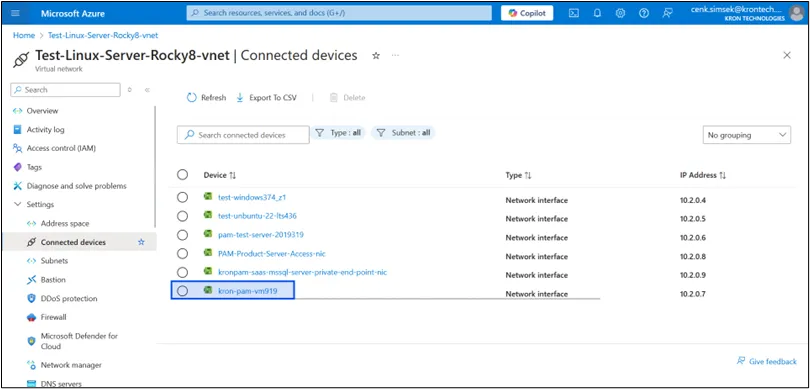Viewport: 810px width, 389px height.
Task: Open Microsoft Defender for Cloud
Action: (x=79, y=341)
